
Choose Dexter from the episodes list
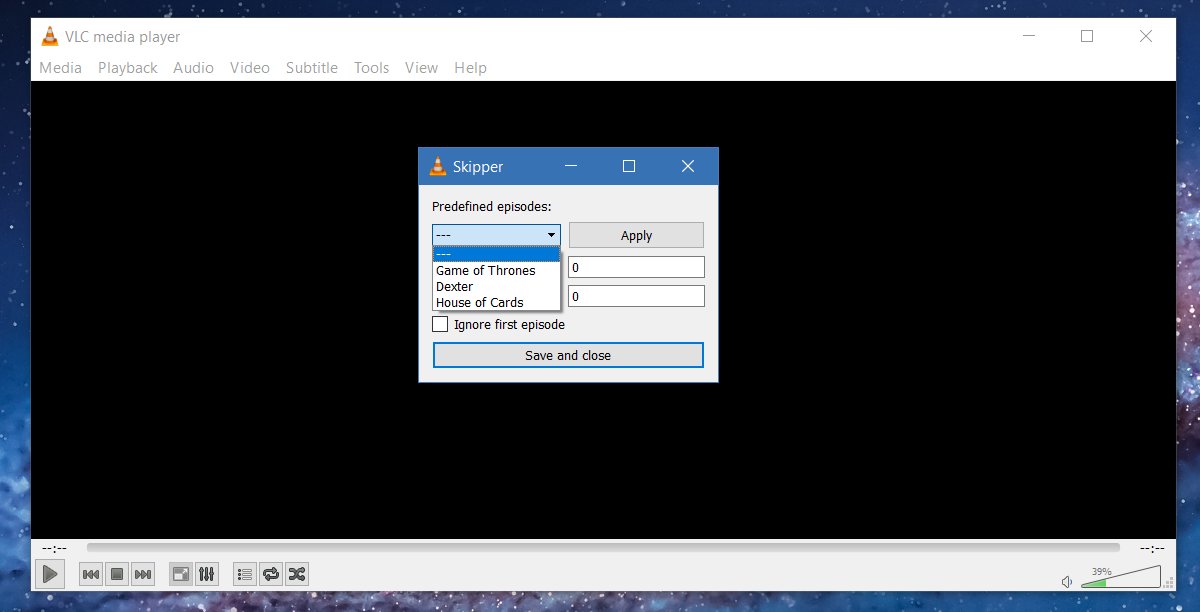click(496, 286)
